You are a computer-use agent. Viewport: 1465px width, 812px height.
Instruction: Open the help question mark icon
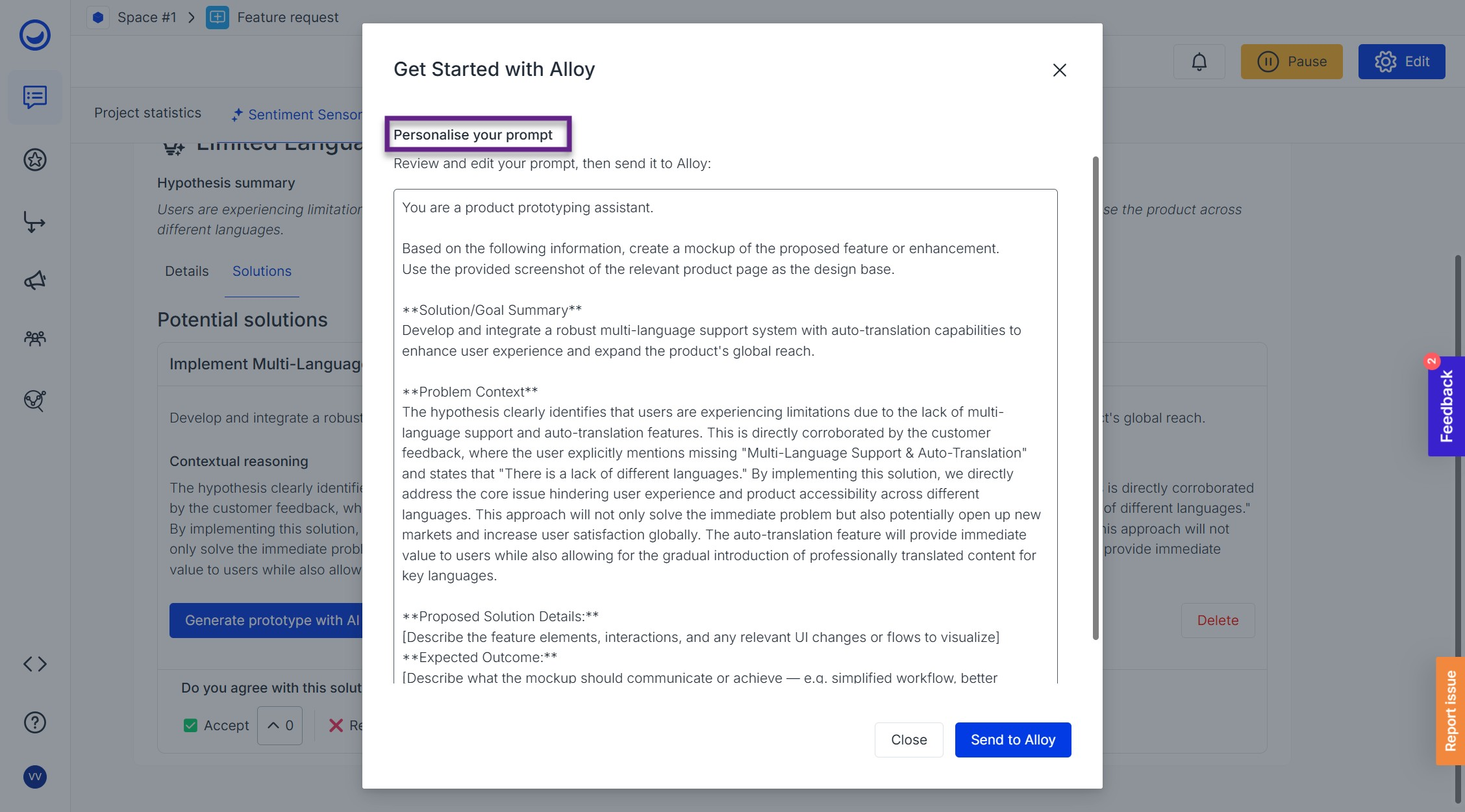click(34, 722)
